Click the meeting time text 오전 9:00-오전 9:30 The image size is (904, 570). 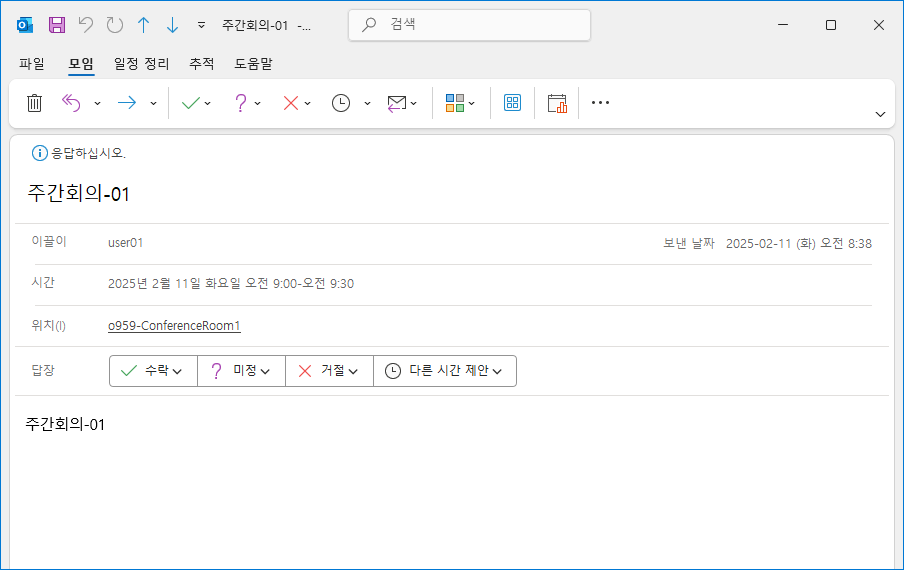pyautogui.click(x=299, y=284)
